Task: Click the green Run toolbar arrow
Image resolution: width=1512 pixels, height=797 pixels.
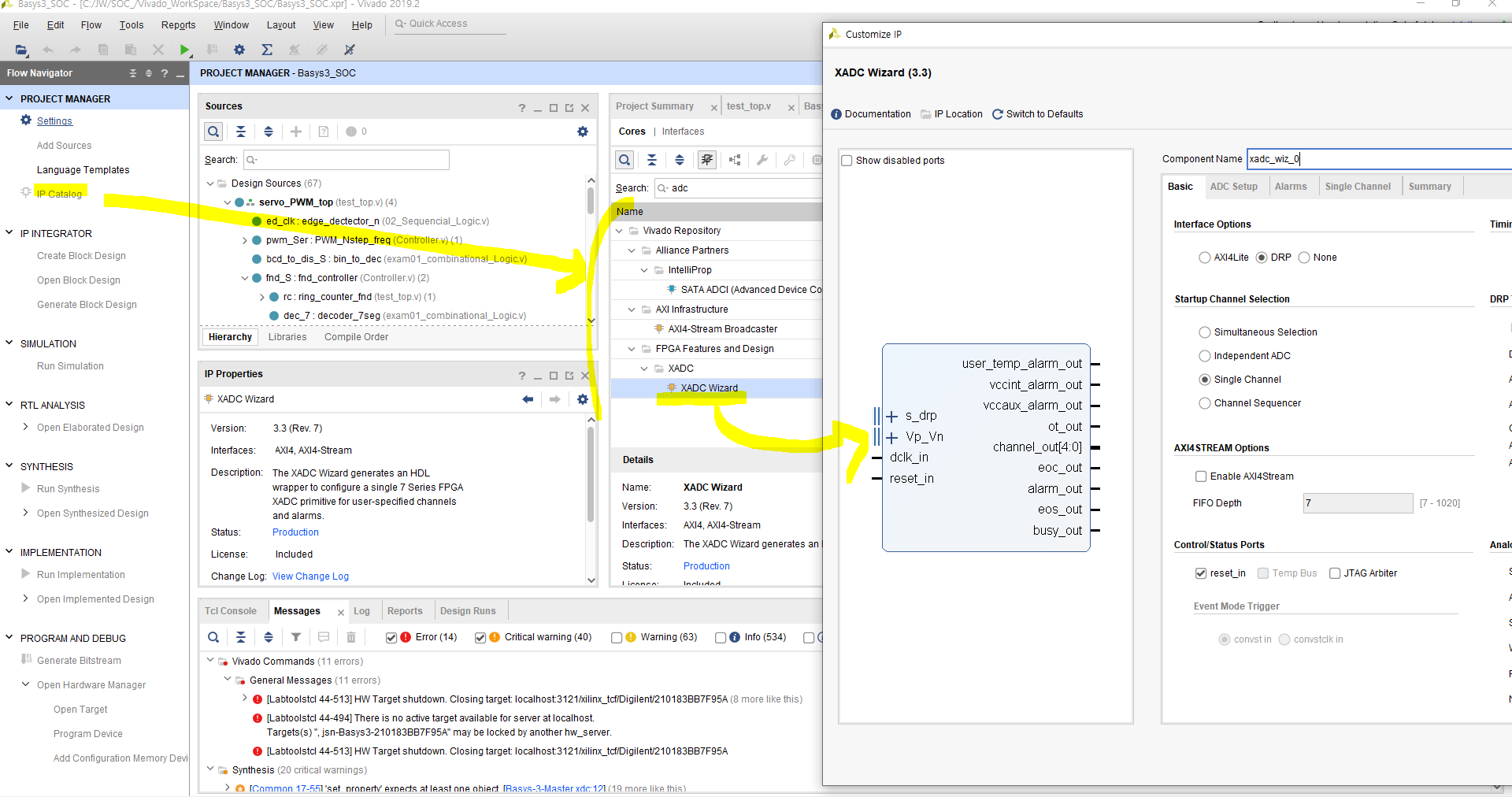Action: tap(184, 50)
